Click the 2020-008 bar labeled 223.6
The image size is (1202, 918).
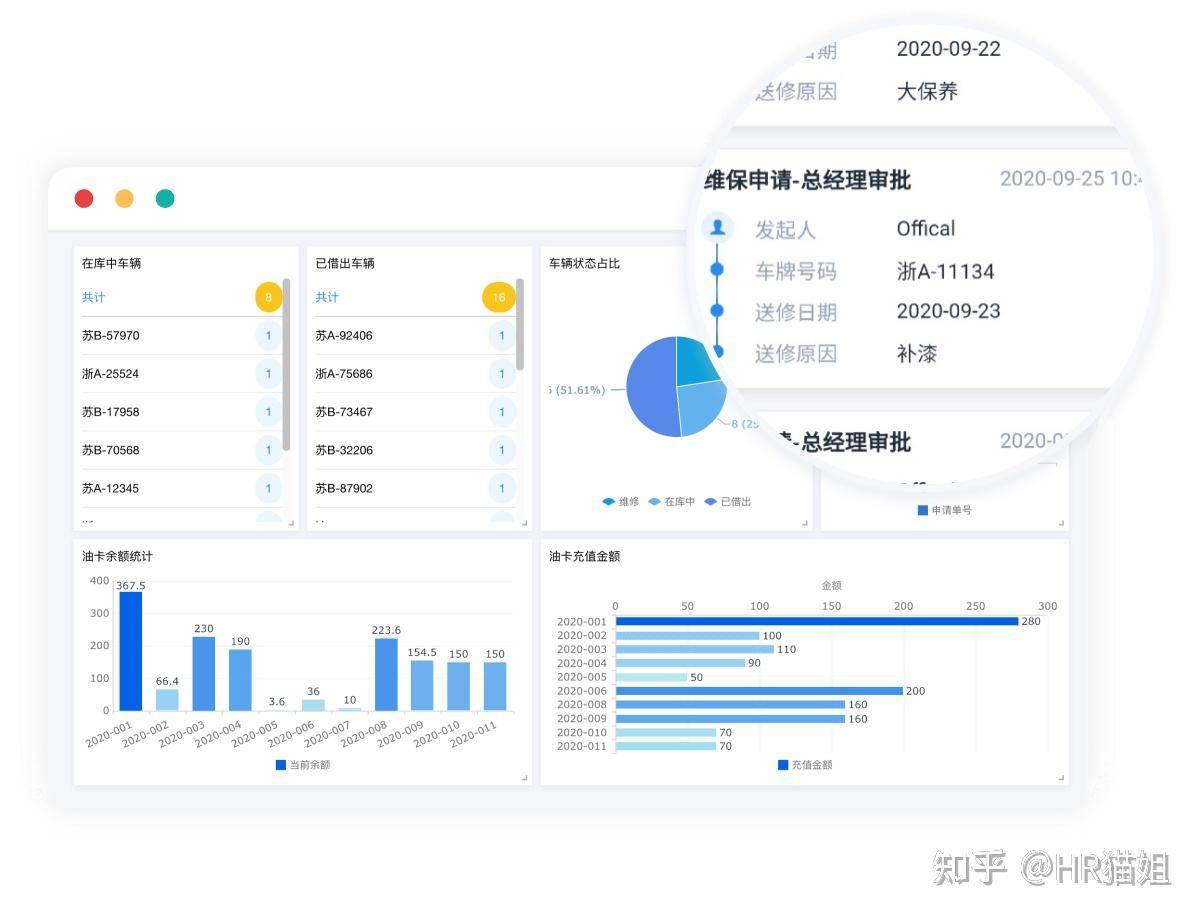point(386,674)
